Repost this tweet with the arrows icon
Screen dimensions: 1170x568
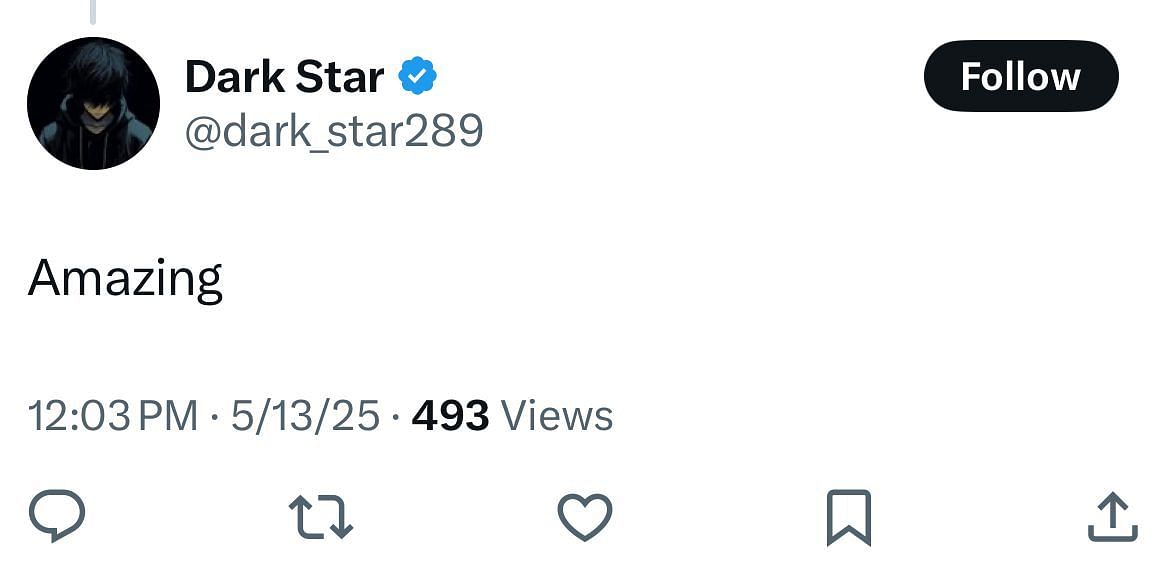[321, 516]
